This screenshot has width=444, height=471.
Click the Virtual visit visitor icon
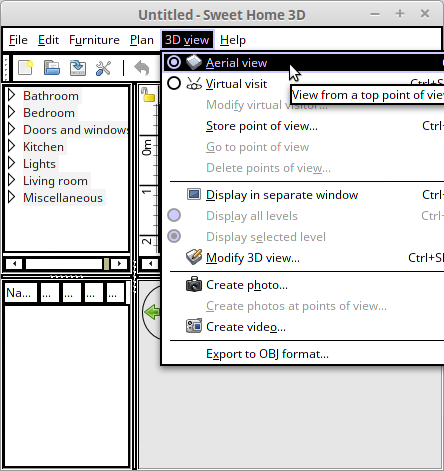[x=194, y=84]
